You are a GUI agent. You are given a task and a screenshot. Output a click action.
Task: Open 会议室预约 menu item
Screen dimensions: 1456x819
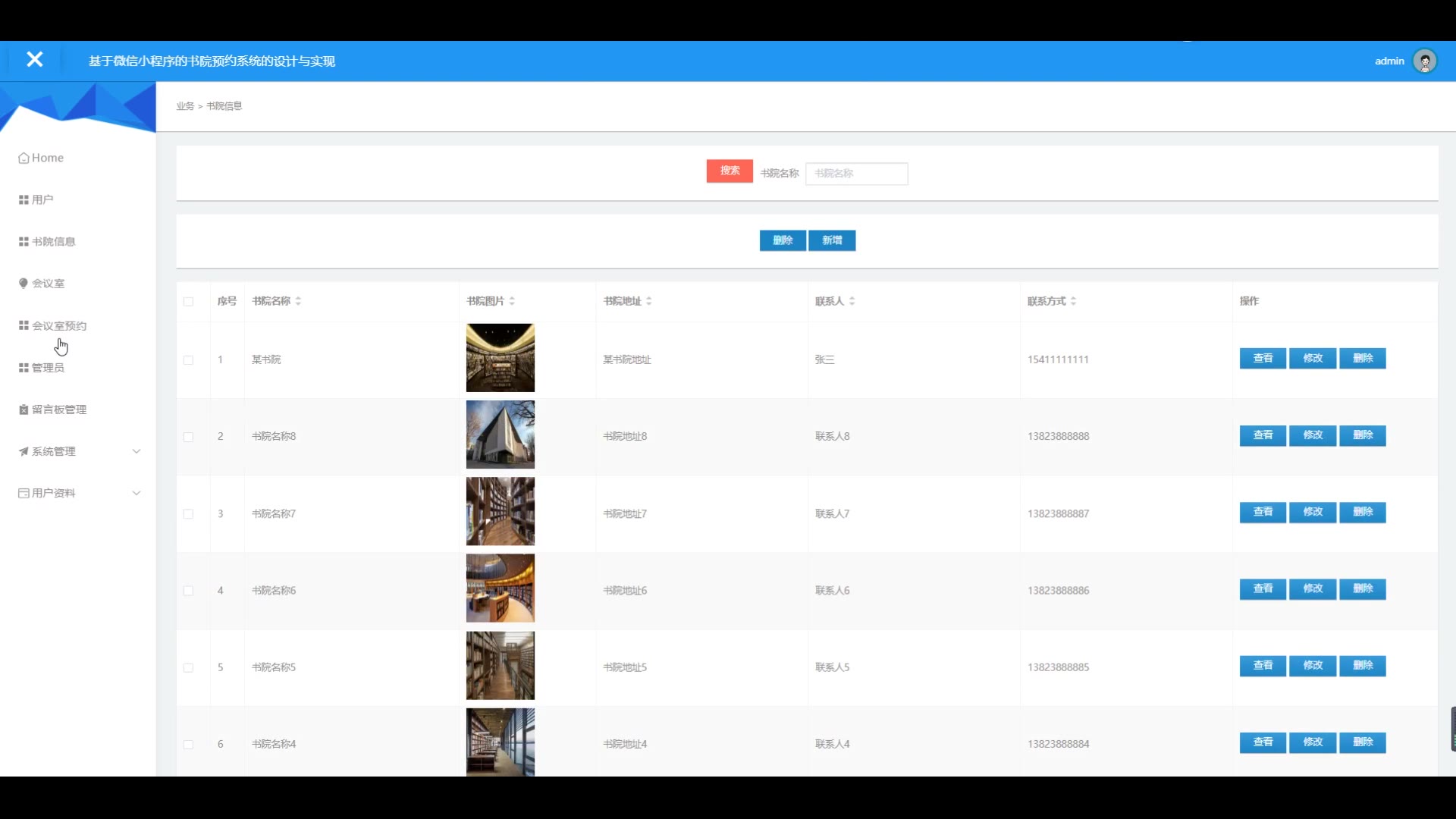coord(59,325)
